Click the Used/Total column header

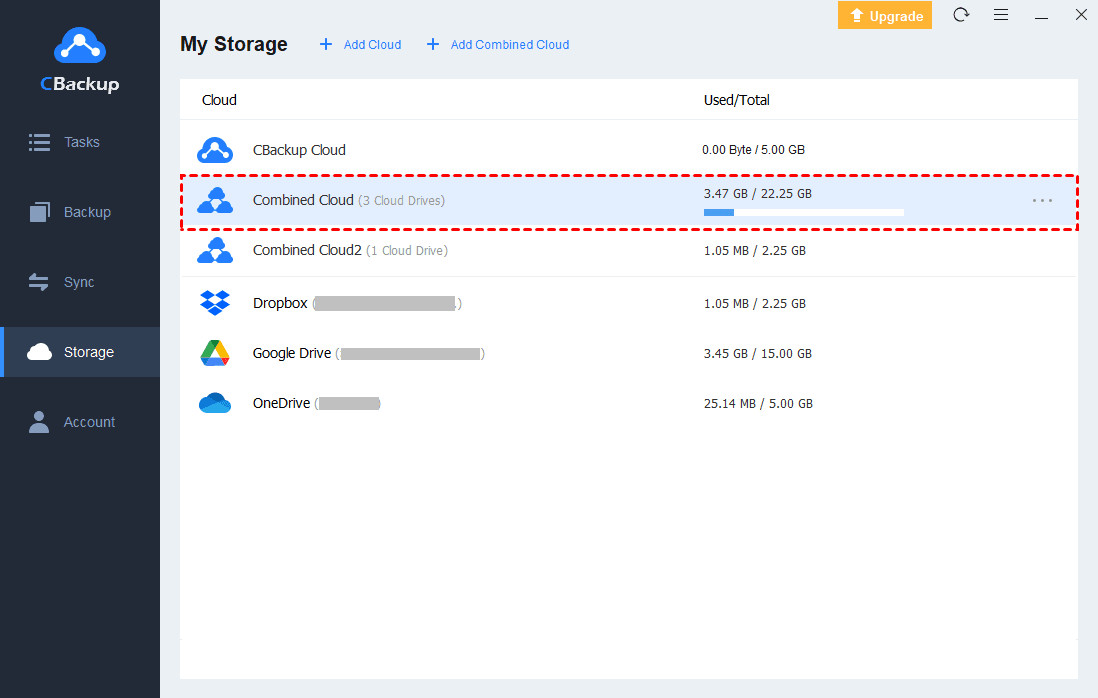coord(737,100)
